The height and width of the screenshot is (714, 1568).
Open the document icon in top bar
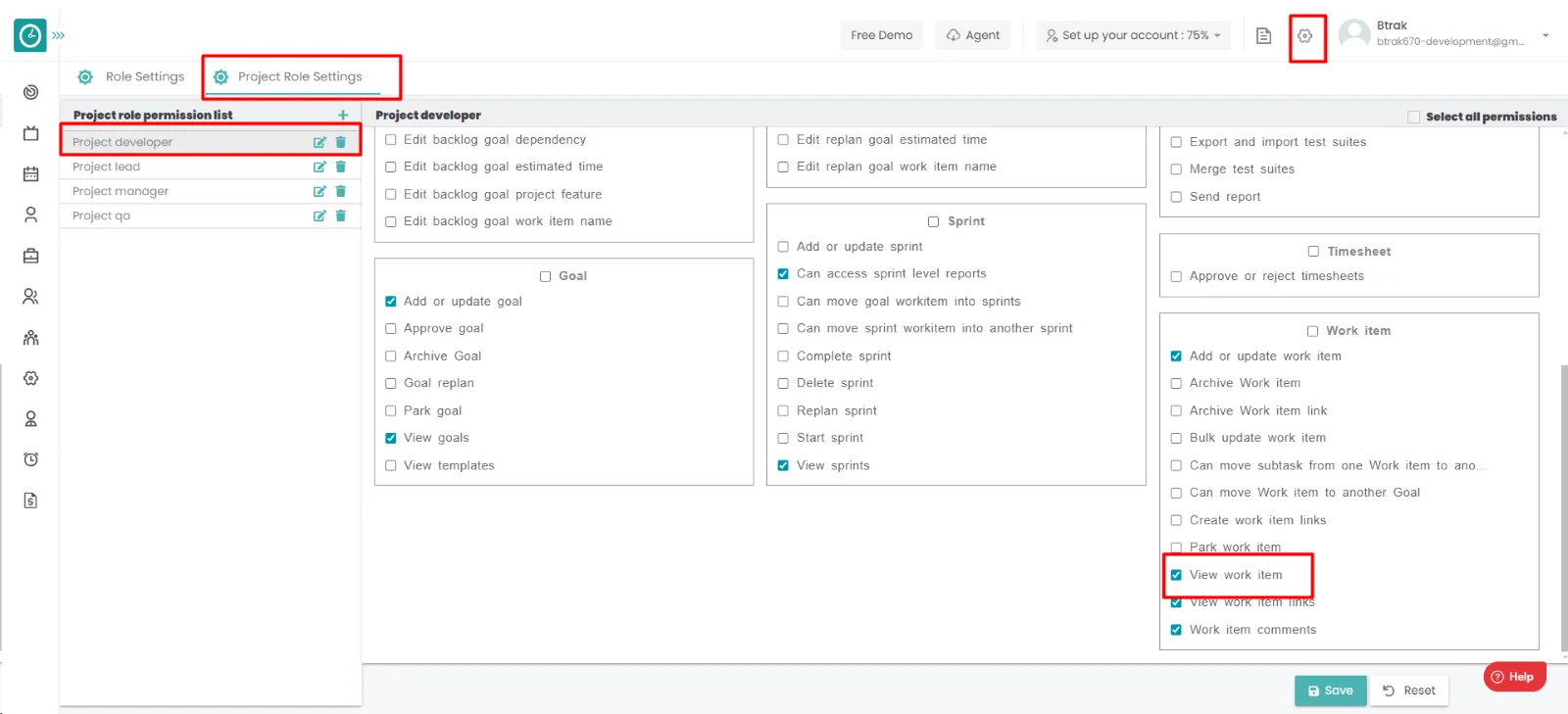click(x=1263, y=36)
